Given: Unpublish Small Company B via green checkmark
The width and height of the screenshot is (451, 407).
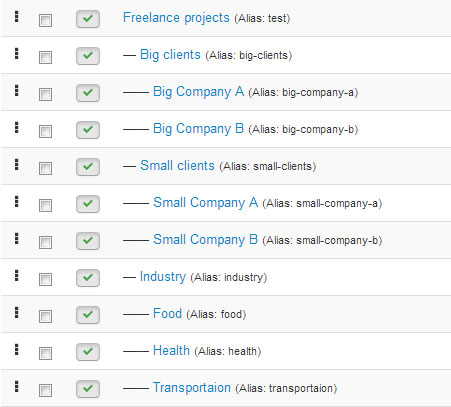Looking at the screenshot, I should (88, 241).
